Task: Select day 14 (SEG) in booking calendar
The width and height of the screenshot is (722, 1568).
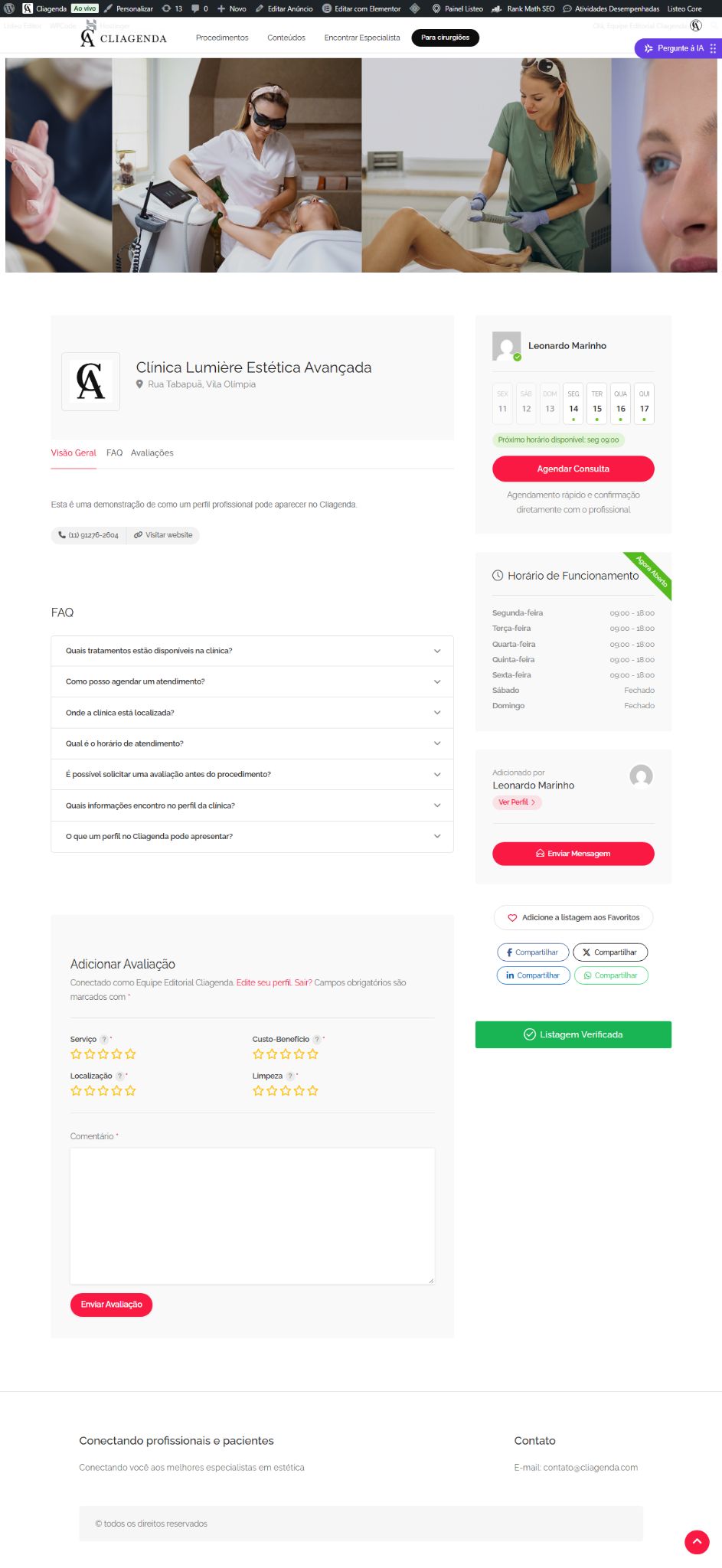Action: click(573, 403)
